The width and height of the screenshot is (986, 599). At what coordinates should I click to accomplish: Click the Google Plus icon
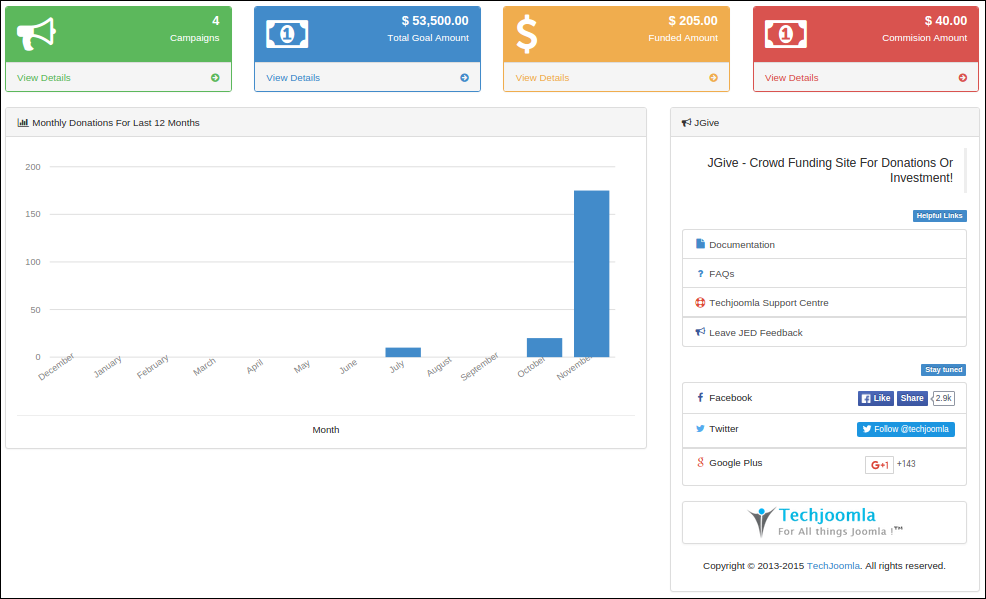tap(700, 463)
